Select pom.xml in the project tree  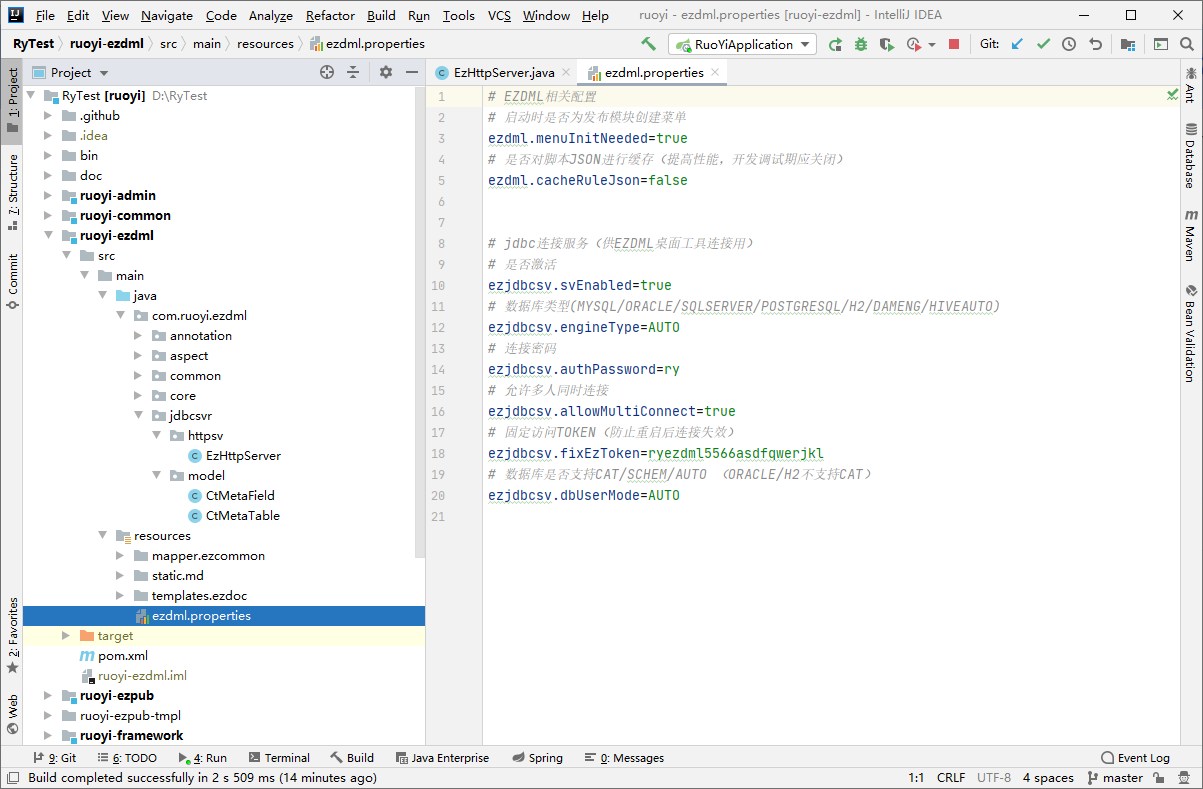click(x=122, y=656)
